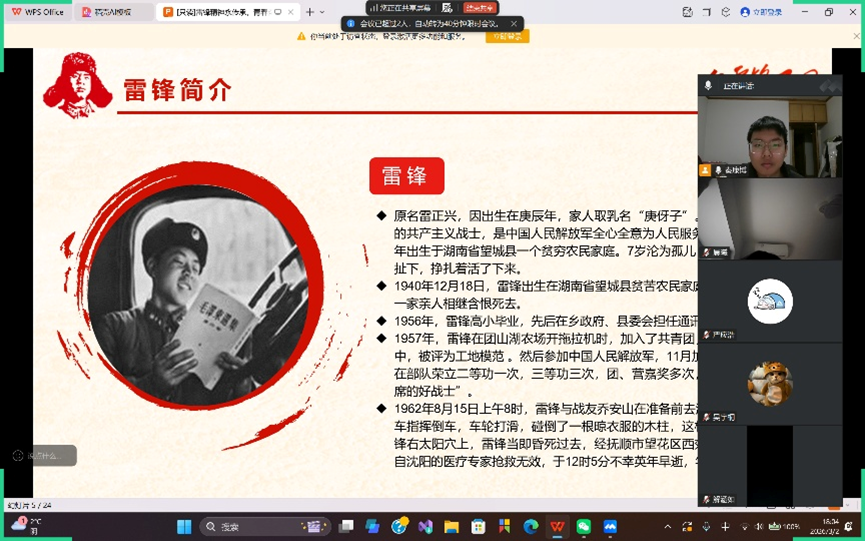The height and width of the screenshot is (541, 865).
Task: Select the speaker's video thumbnail
Action: [x=769, y=137]
